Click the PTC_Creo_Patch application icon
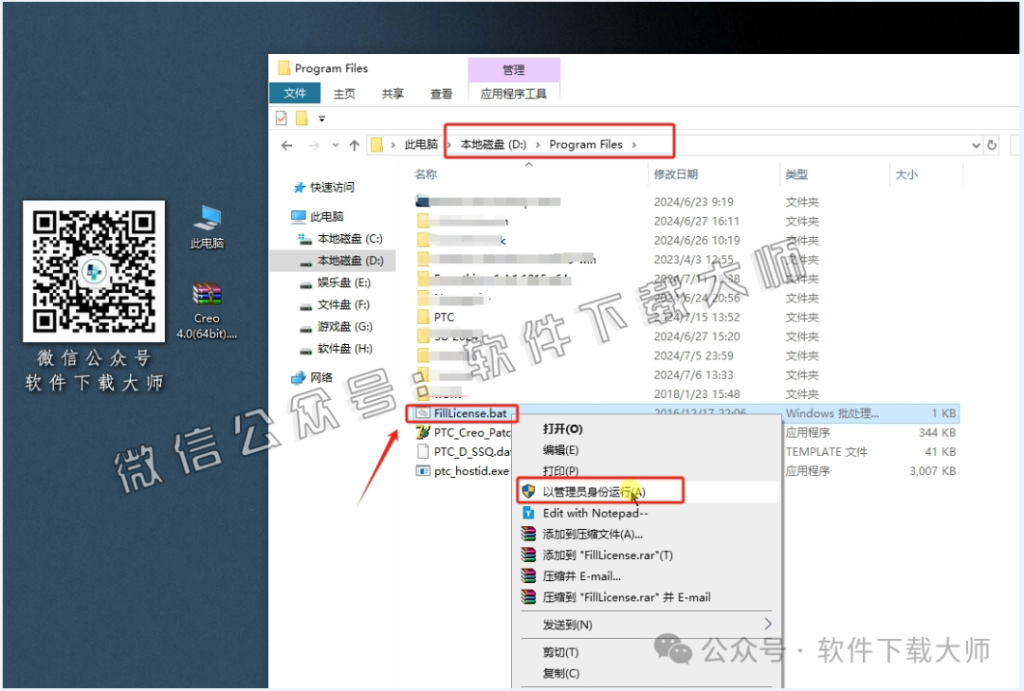 click(423, 432)
